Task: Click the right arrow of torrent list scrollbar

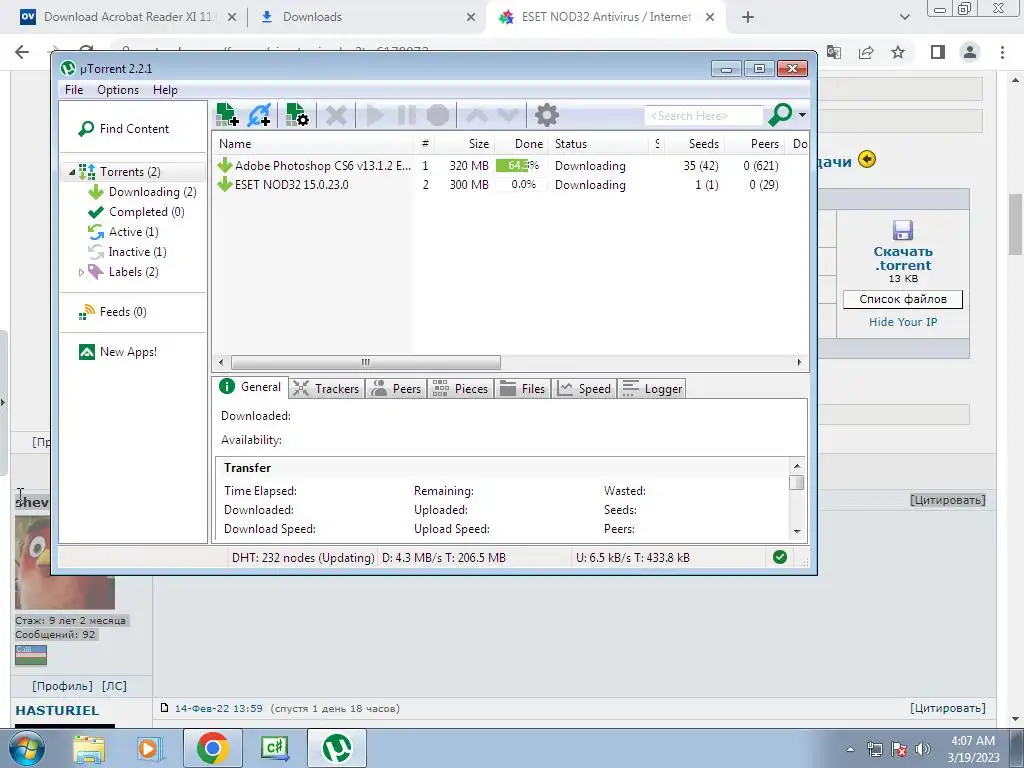Action: click(799, 362)
